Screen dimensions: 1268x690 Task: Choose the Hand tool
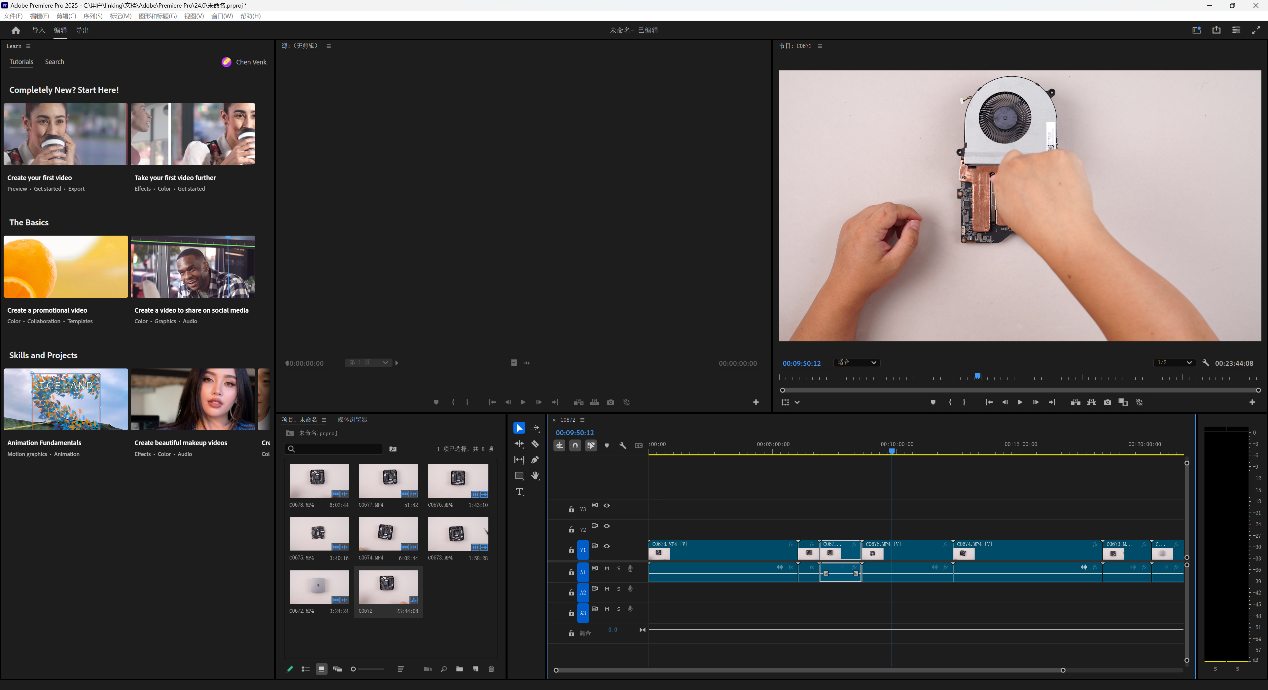click(x=536, y=476)
